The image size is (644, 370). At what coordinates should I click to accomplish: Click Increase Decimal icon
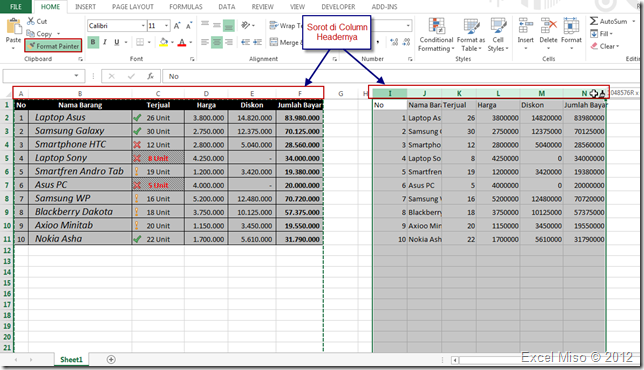coord(394,42)
